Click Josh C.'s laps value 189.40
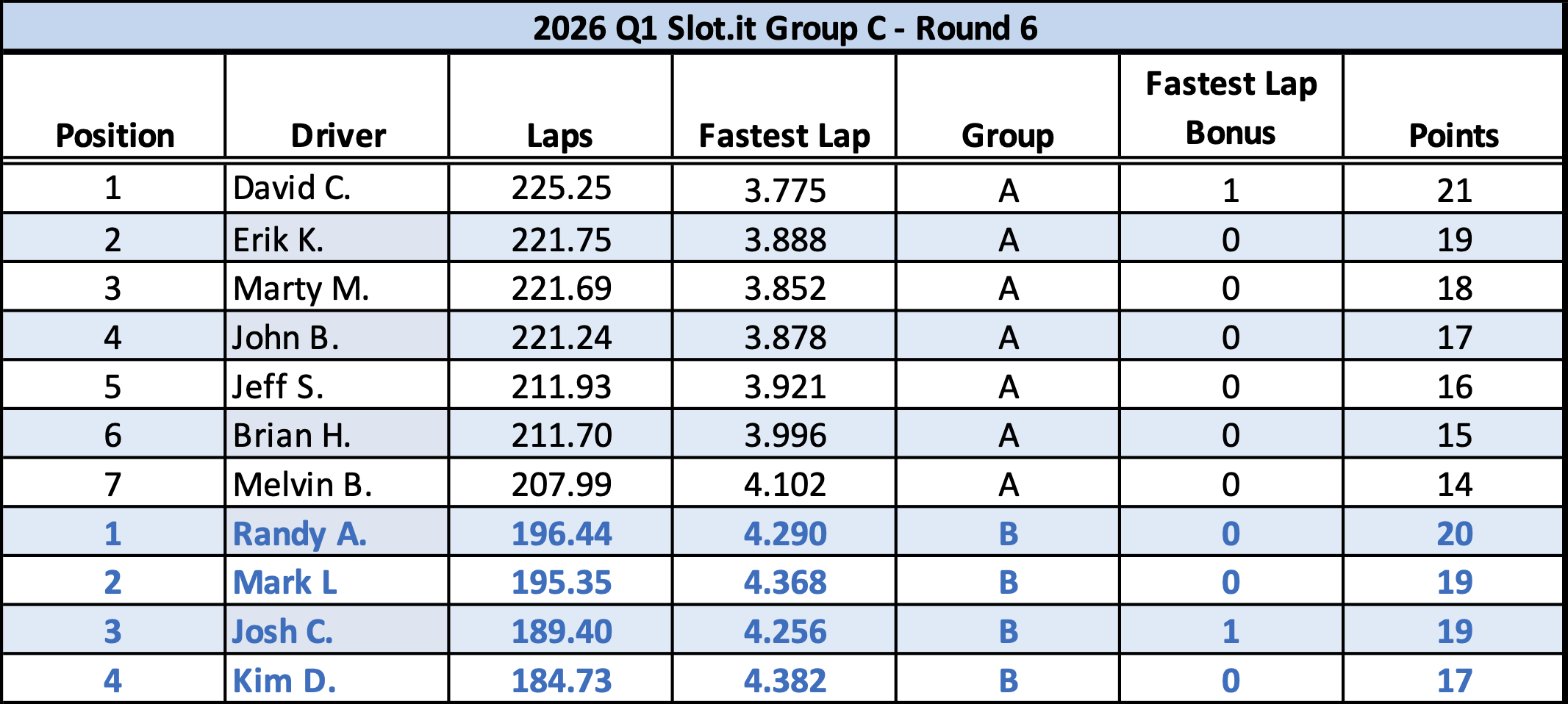 pos(562,632)
